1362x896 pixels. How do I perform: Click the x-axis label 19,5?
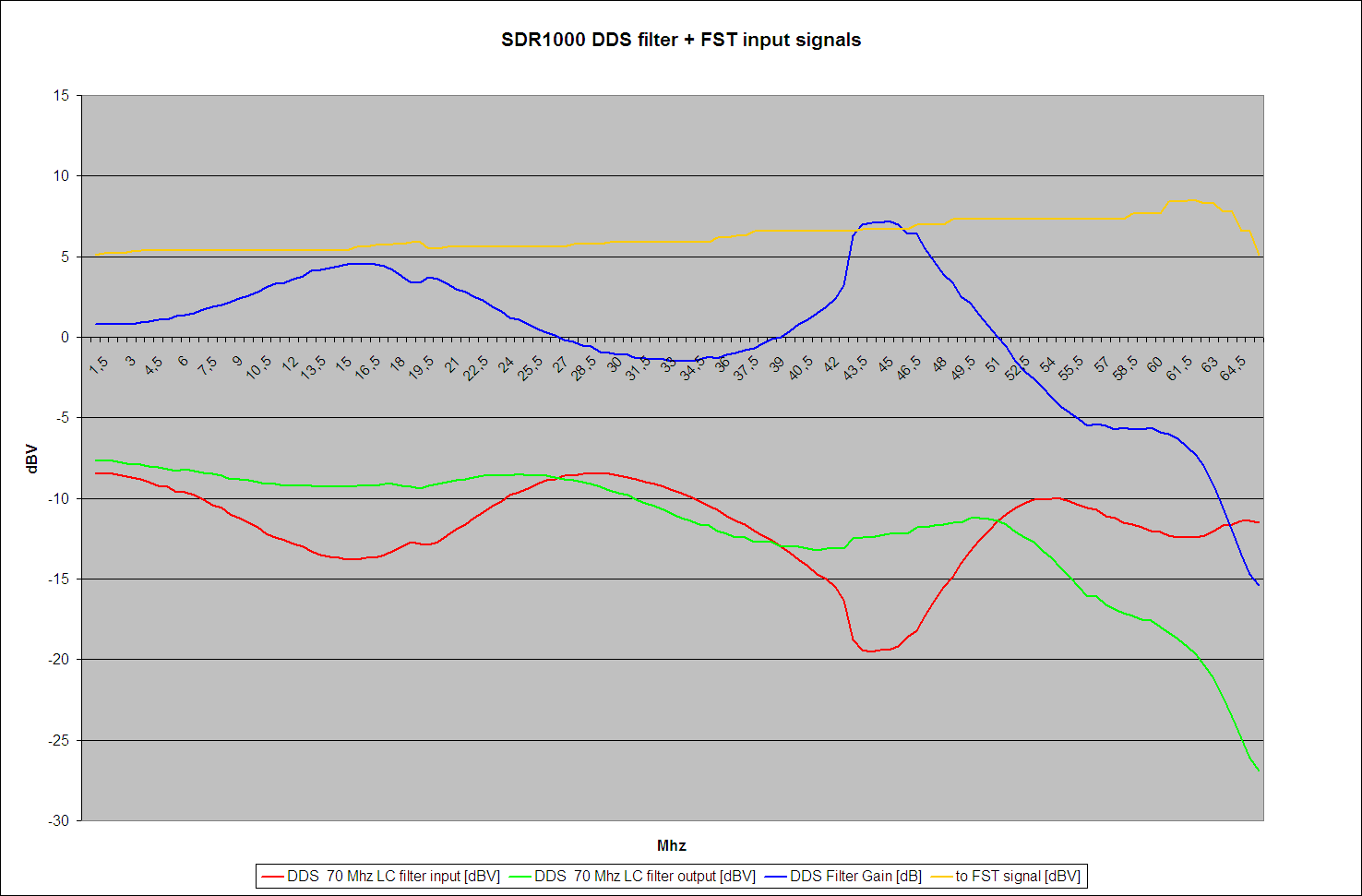click(421, 366)
